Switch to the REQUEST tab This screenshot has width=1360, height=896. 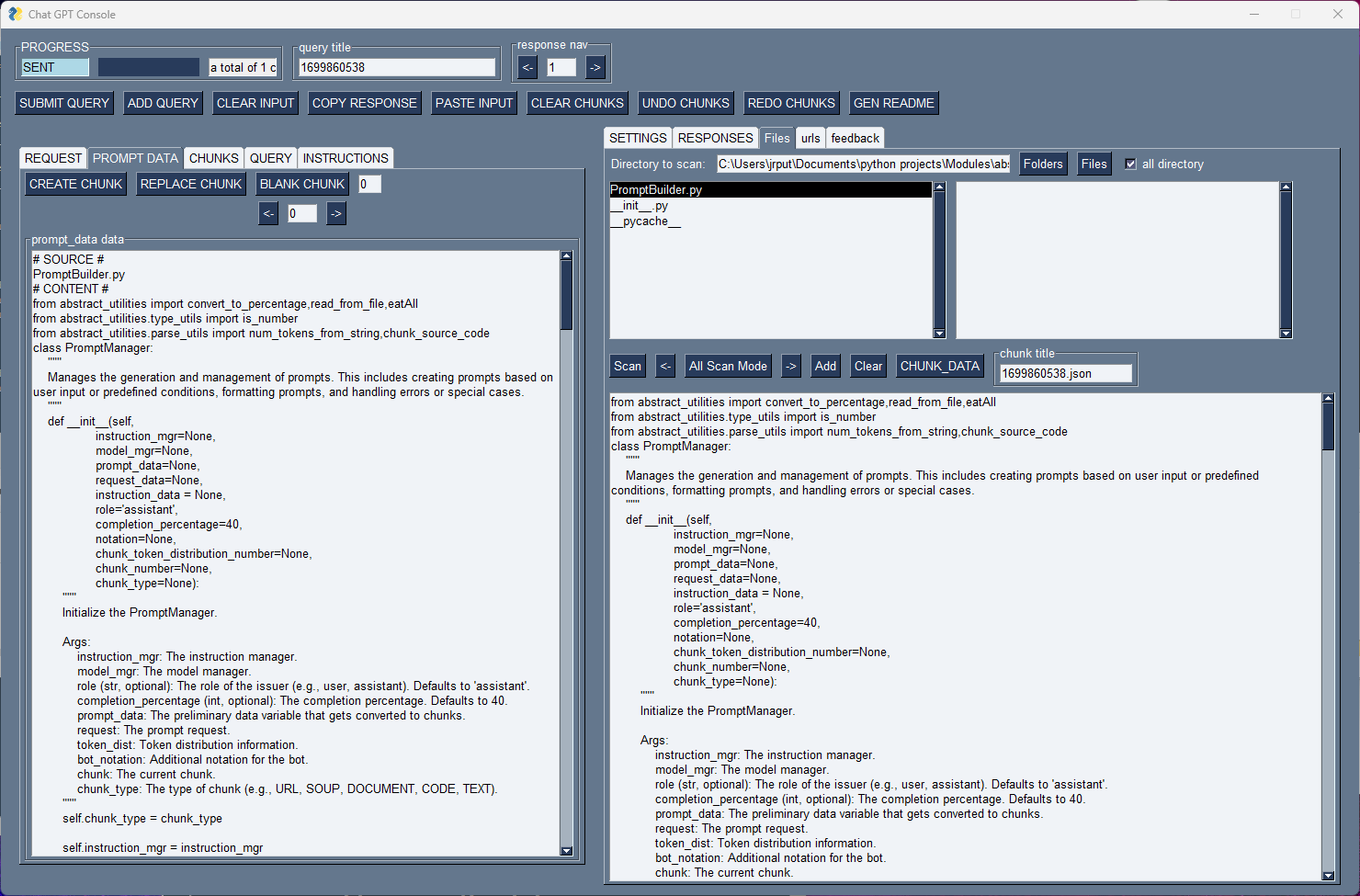(53, 158)
